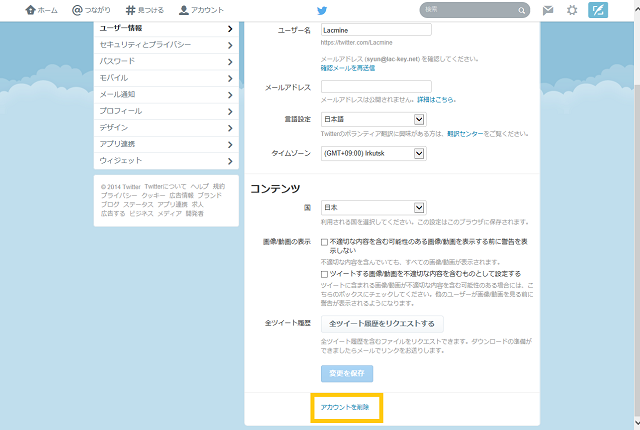Check the 警告を表示しない media checkbox
640x430 pixels.
point(324,242)
